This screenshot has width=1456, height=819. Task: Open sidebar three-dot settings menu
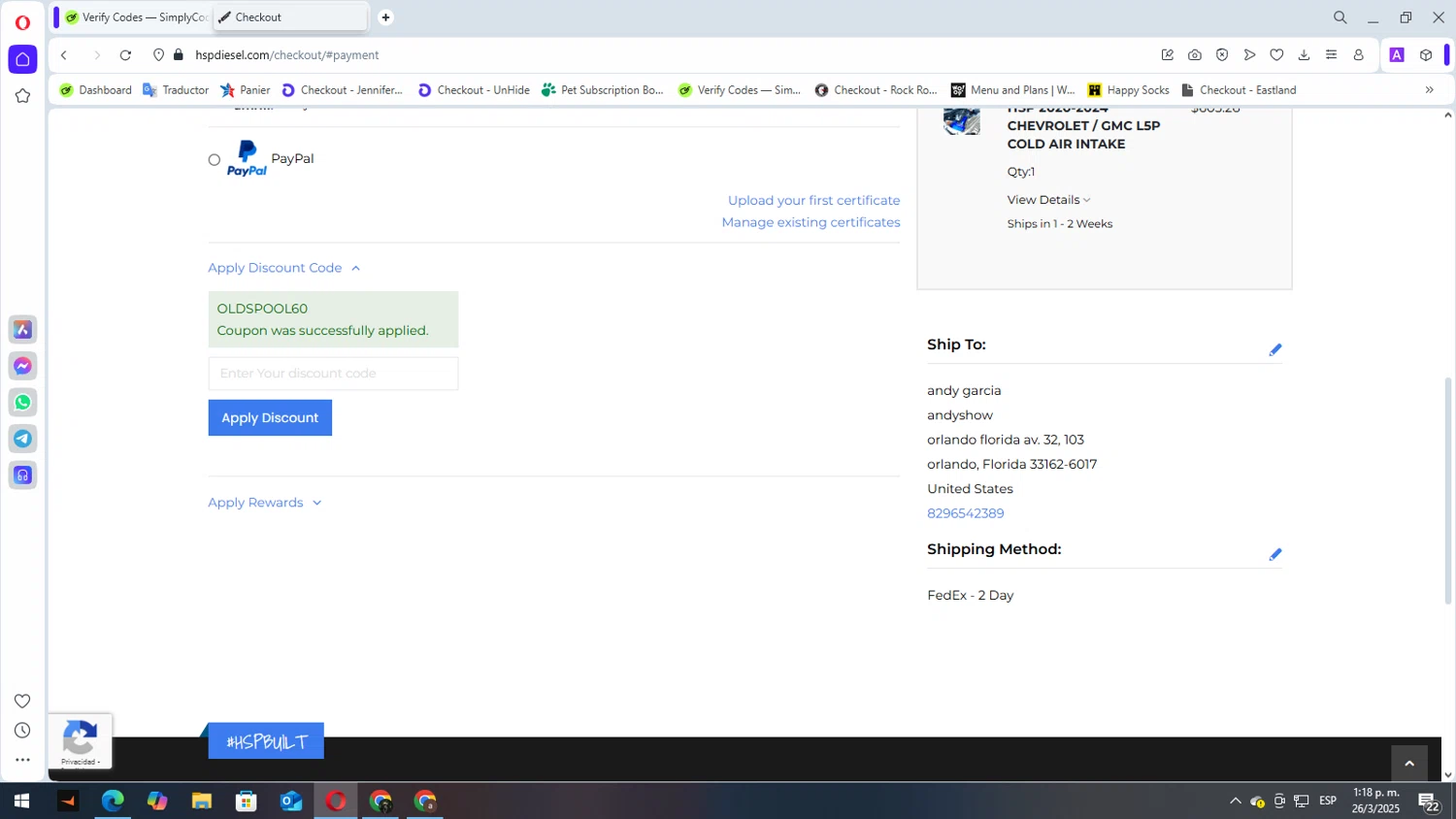click(22, 760)
